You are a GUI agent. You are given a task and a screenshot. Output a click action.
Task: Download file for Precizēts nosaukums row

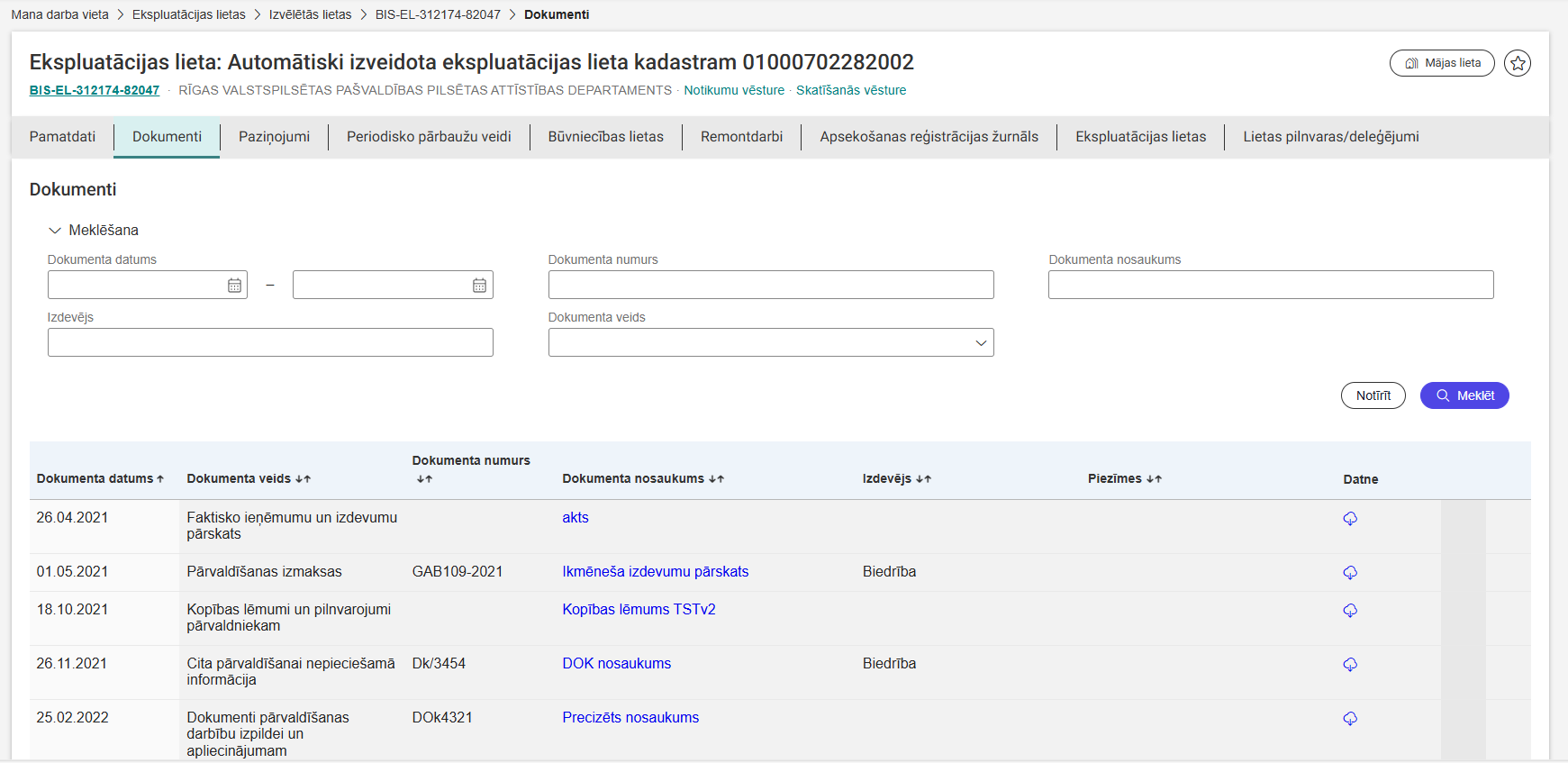tap(1350, 719)
